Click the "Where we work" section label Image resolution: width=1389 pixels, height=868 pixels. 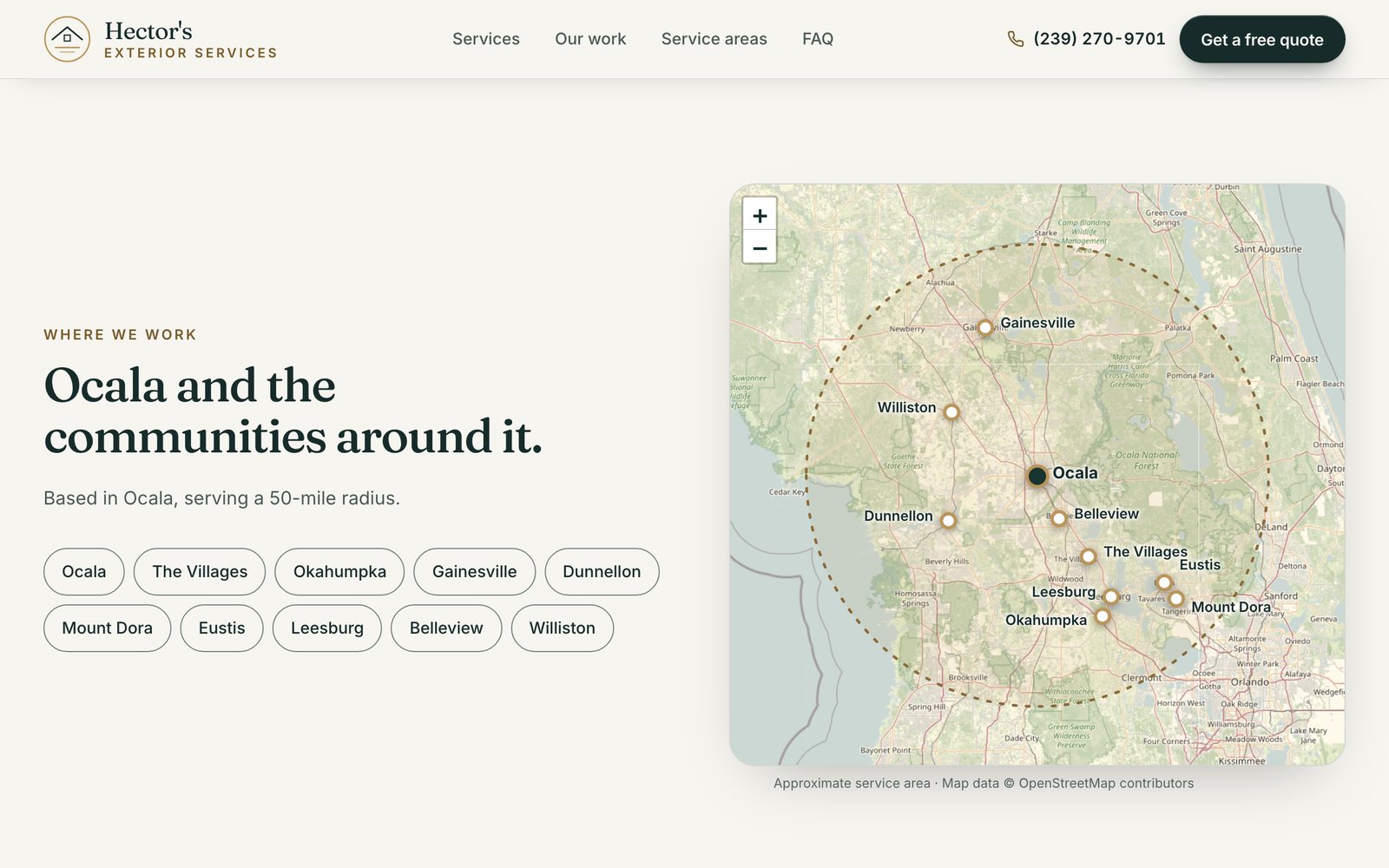pos(121,335)
